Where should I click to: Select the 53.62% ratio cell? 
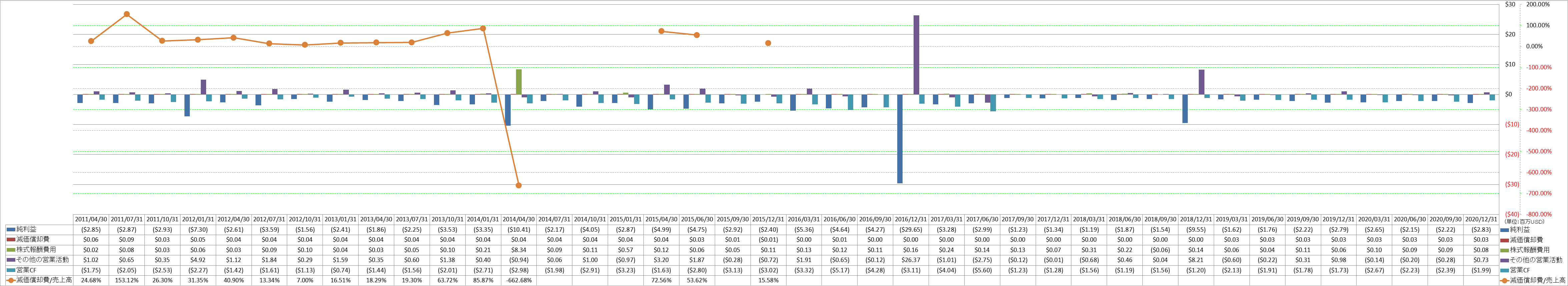click(x=697, y=281)
